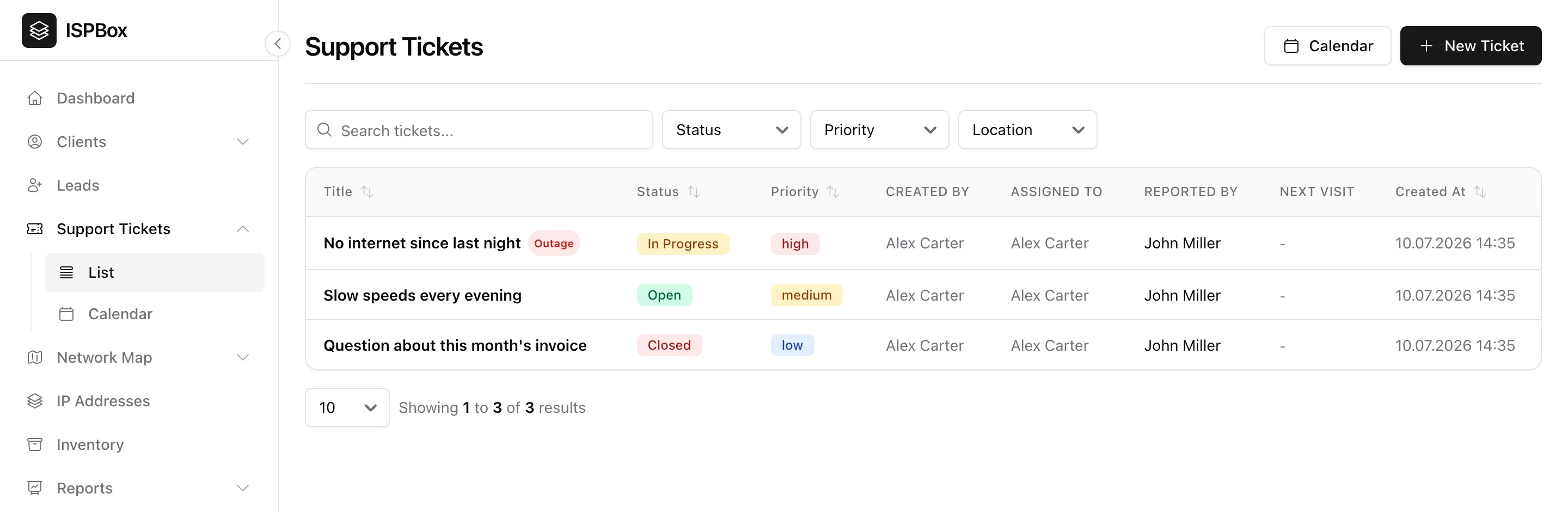Expand the Reports menu chevron
The height and width of the screenshot is (512, 1568).
[x=243, y=488]
